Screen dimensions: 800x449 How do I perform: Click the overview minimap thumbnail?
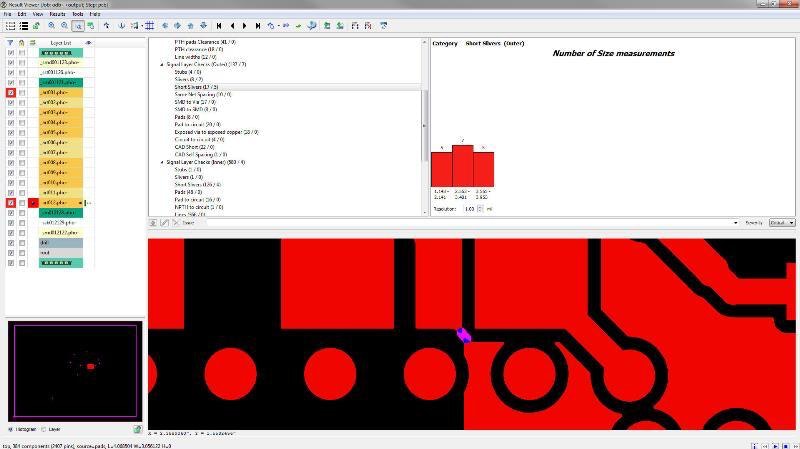click(75, 370)
